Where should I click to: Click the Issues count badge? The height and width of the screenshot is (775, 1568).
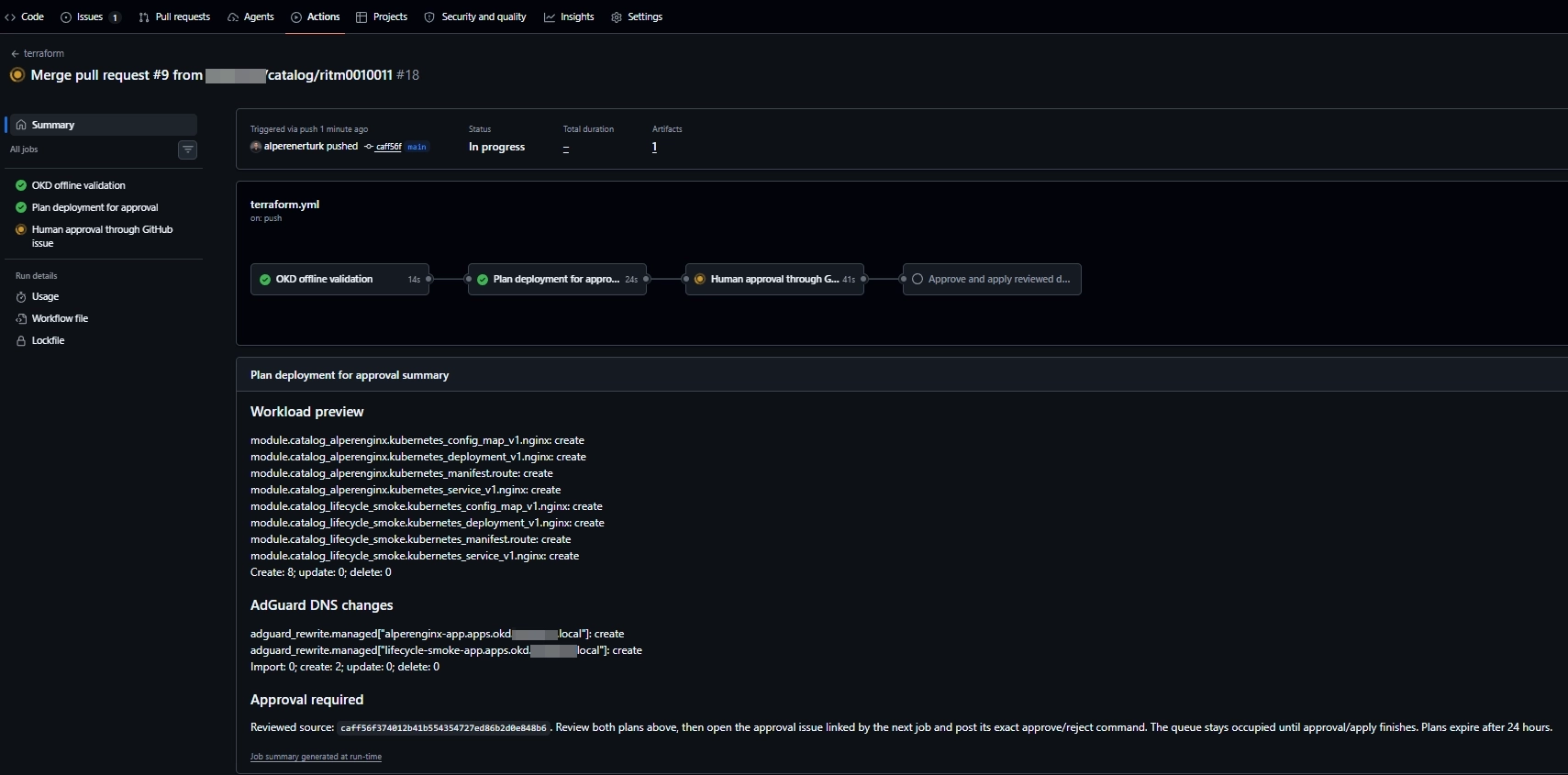pos(115,17)
